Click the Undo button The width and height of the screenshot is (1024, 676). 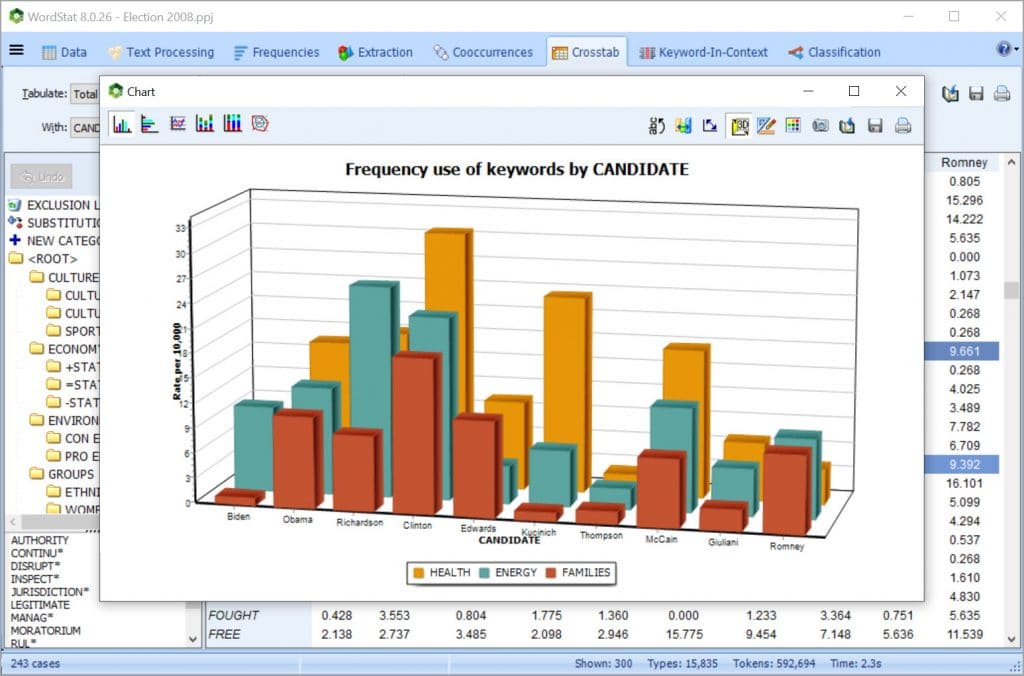(43, 177)
